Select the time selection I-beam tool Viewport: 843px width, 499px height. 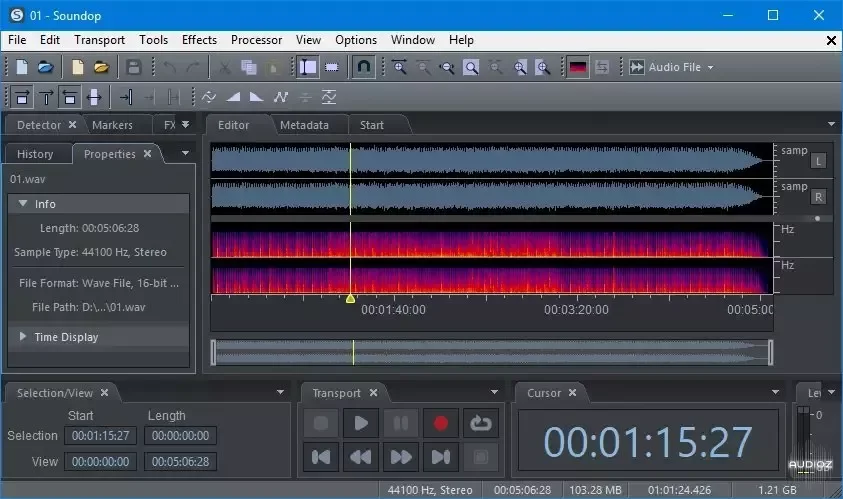point(308,67)
